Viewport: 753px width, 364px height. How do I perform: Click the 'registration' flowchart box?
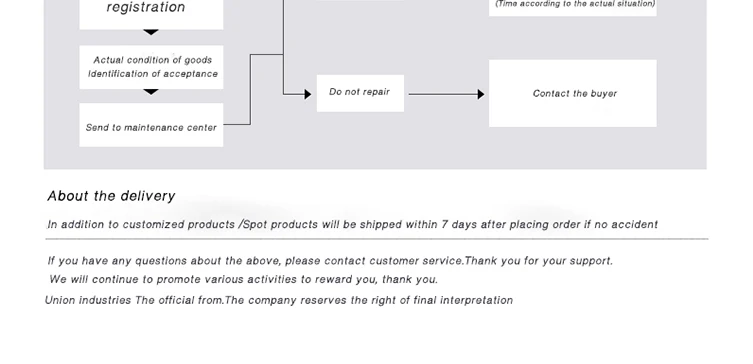pyautogui.click(x=151, y=14)
